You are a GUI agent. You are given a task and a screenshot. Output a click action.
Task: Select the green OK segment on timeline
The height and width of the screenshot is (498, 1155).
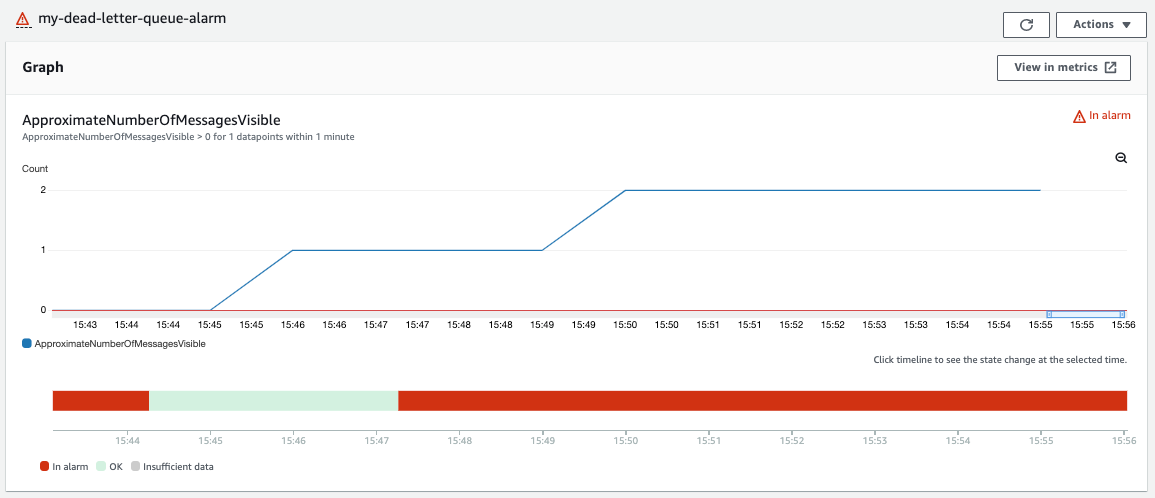pos(274,401)
